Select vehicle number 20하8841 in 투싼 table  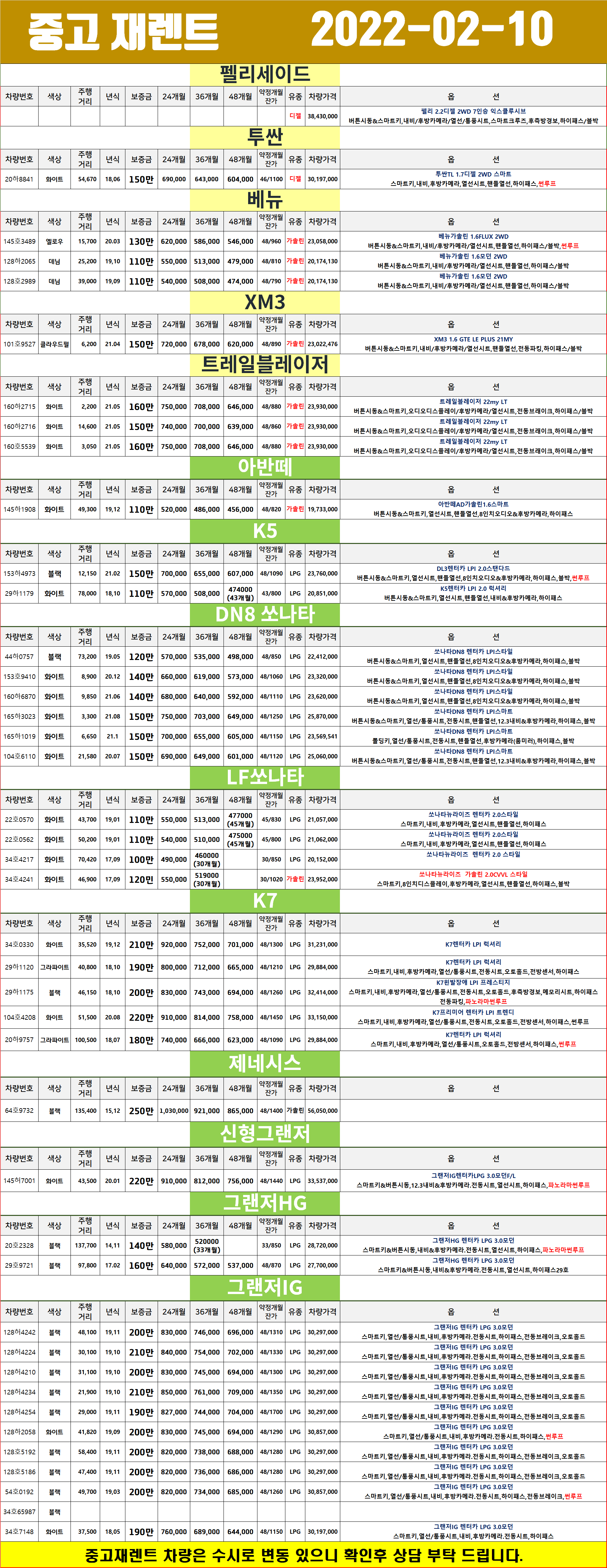click(20, 180)
